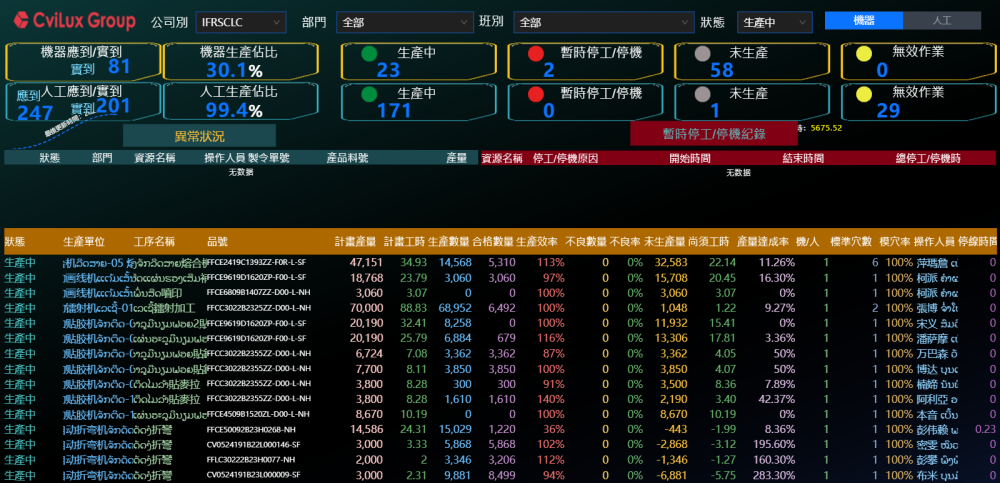
Task: Open the 公司別 dropdown showing IFRSCLC
Action: click(239, 22)
